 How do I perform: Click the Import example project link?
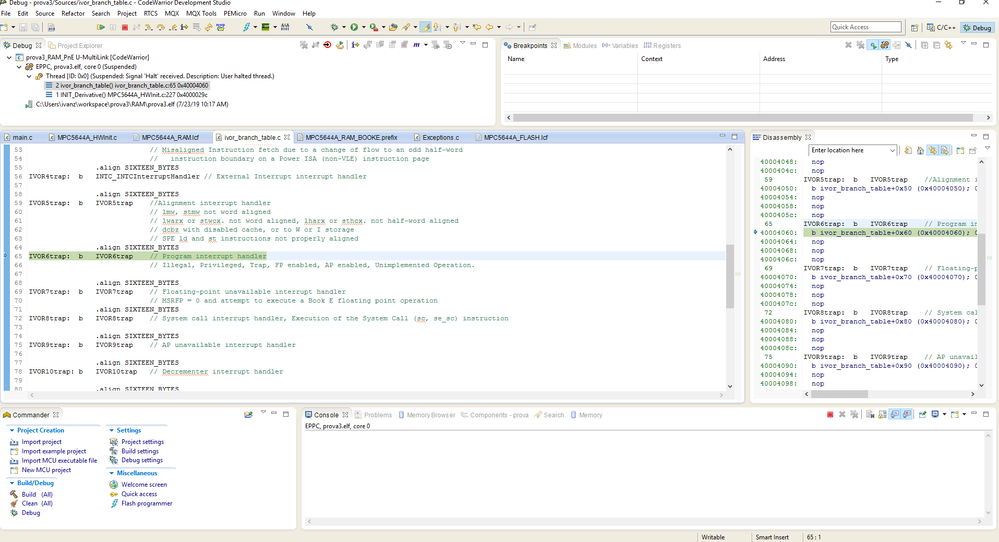pos(54,451)
